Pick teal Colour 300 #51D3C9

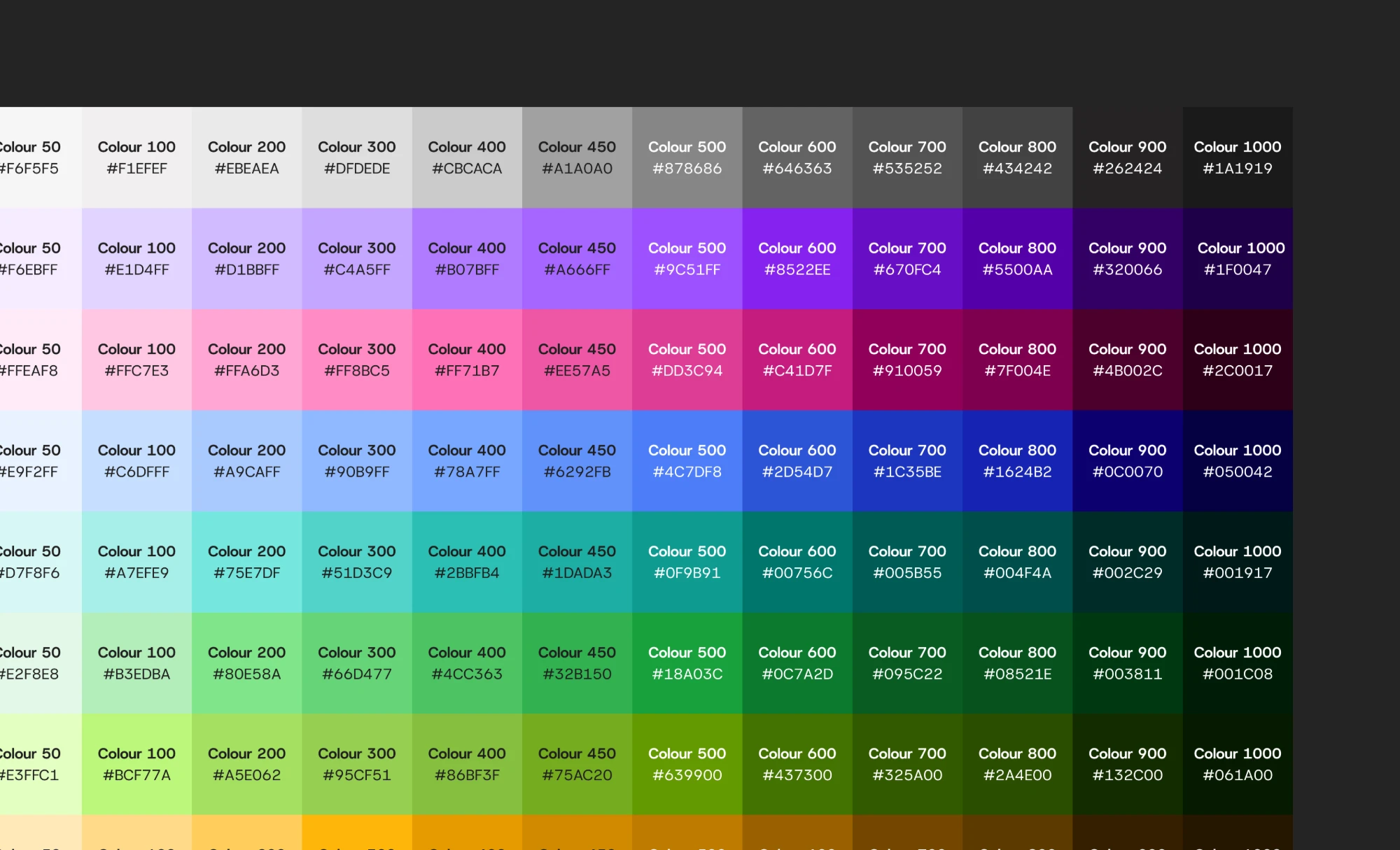tap(357, 562)
